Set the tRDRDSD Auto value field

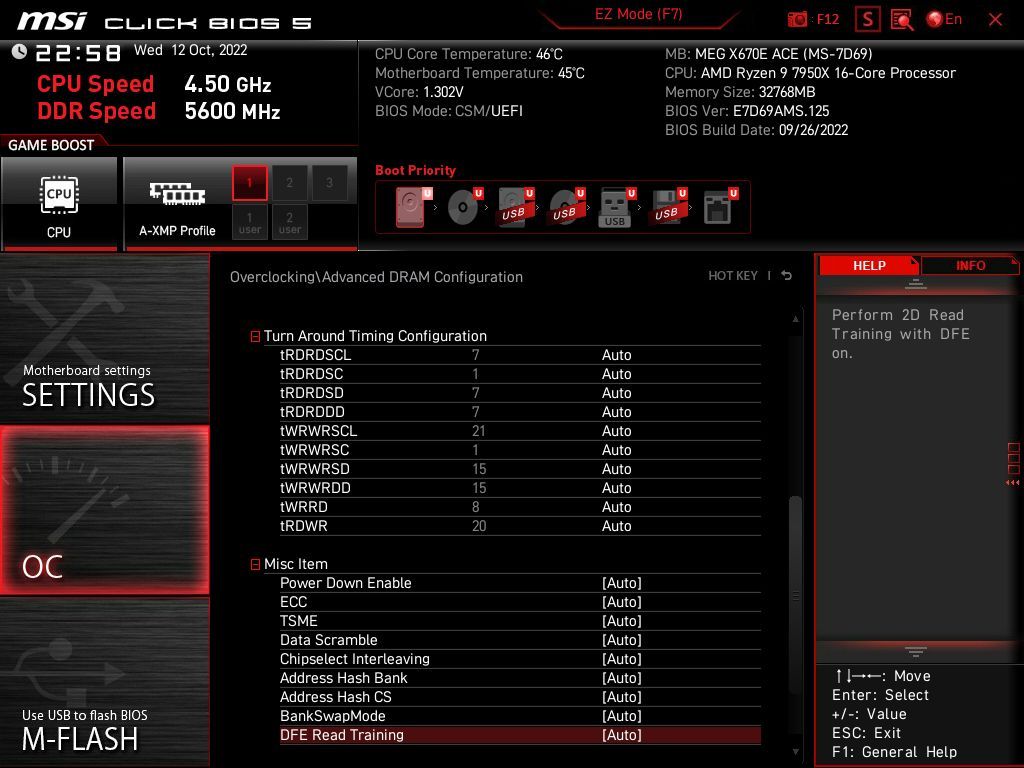(616, 393)
